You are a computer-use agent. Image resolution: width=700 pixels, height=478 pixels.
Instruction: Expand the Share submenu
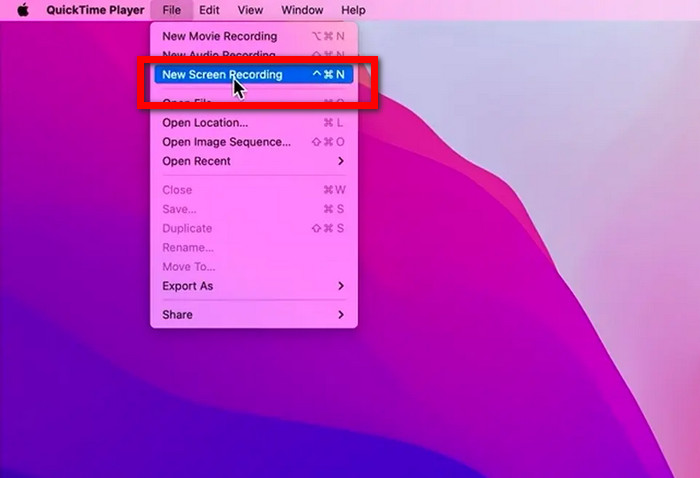pyautogui.click(x=254, y=315)
